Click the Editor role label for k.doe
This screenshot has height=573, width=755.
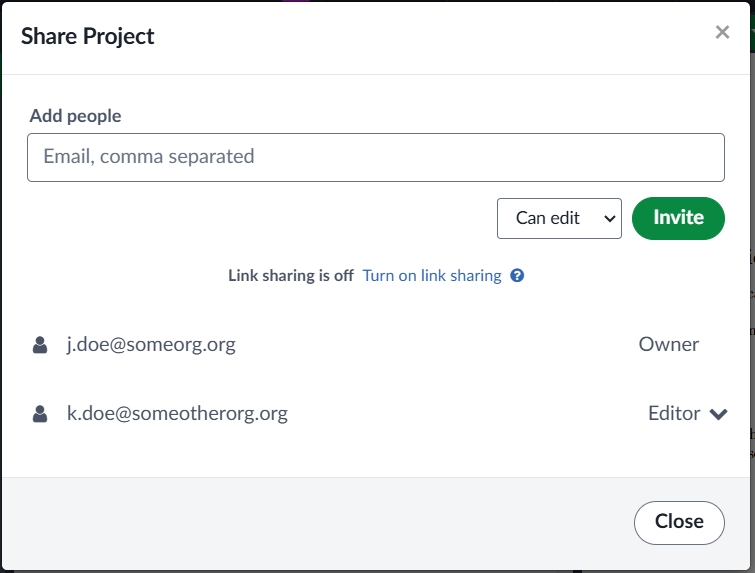tap(673, 413)
